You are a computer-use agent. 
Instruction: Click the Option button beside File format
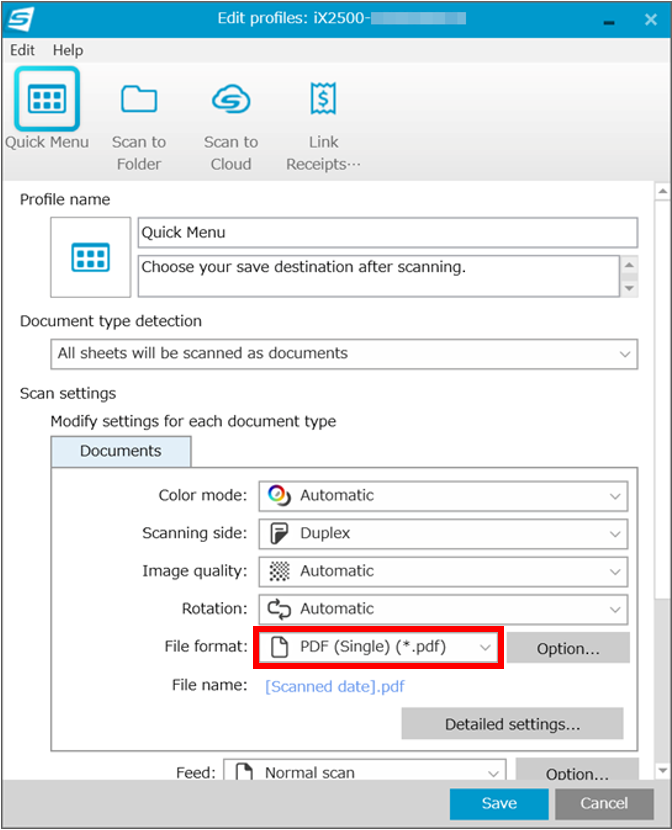pyautogui.click(x=568, y=647)
